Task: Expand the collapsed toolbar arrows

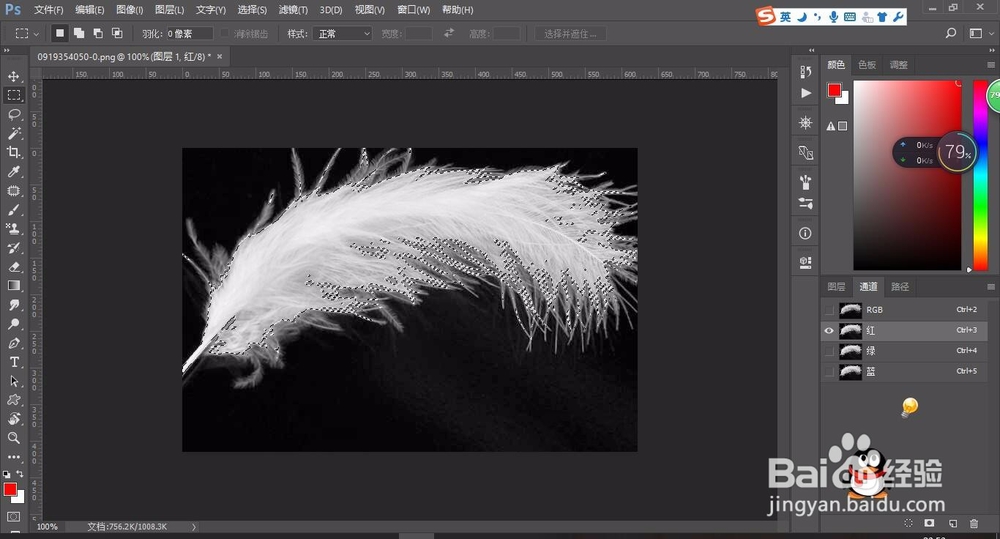Action: pos(6,50)
